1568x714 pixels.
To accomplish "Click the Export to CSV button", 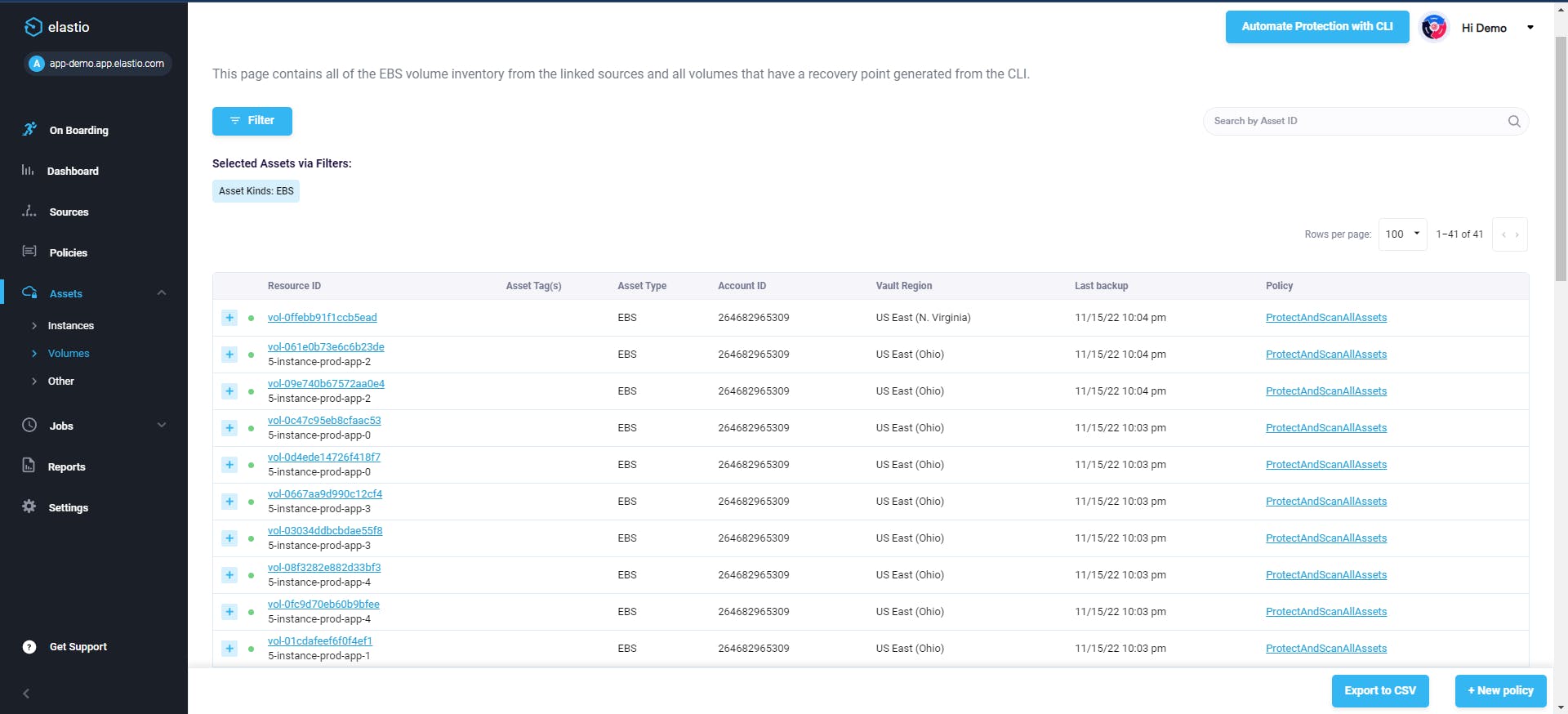I will point(1380,690).
